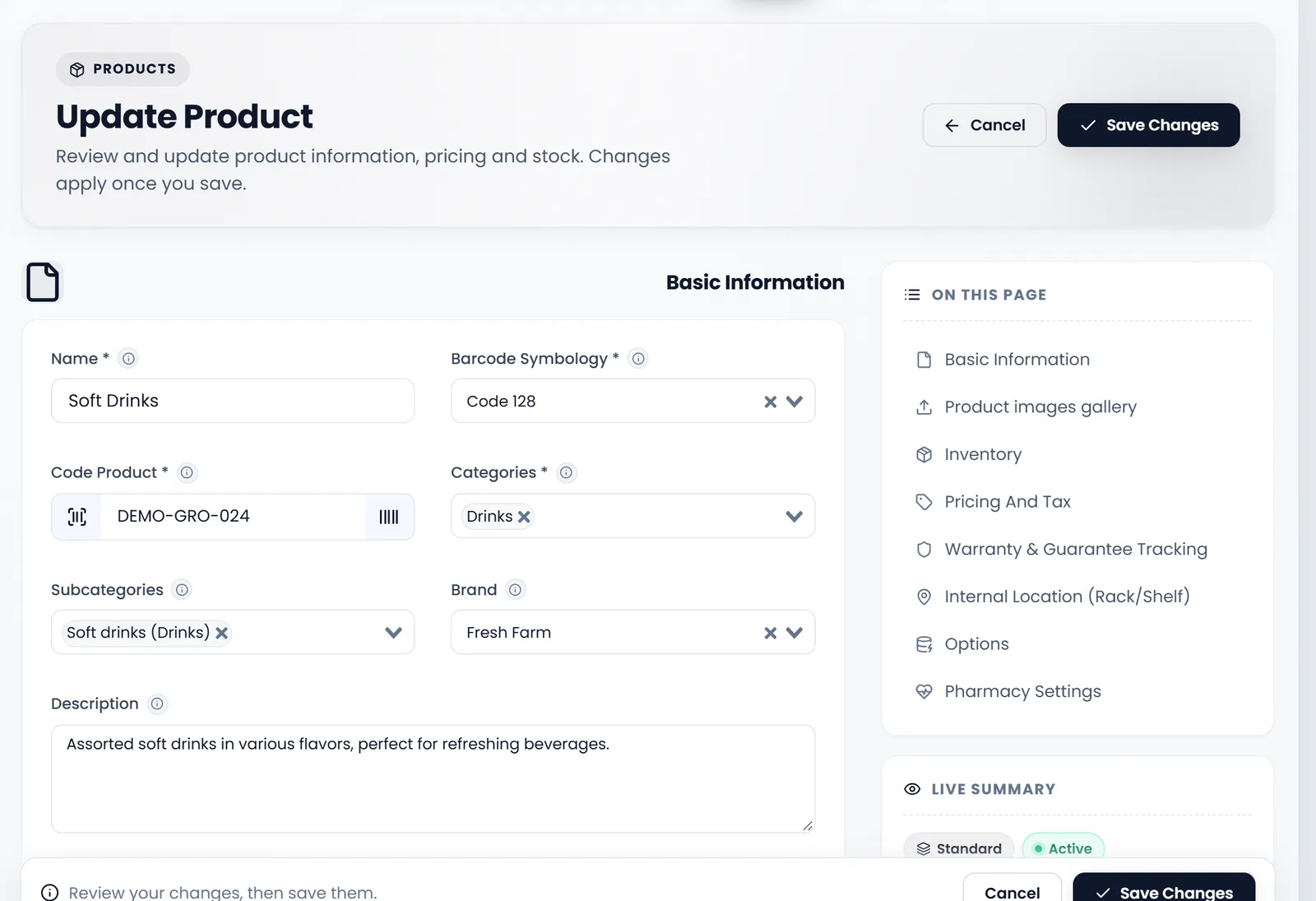Expand the Categories dropdown arrow
The height and width of the screenshot is (901, 1316).
pos(794,517)
